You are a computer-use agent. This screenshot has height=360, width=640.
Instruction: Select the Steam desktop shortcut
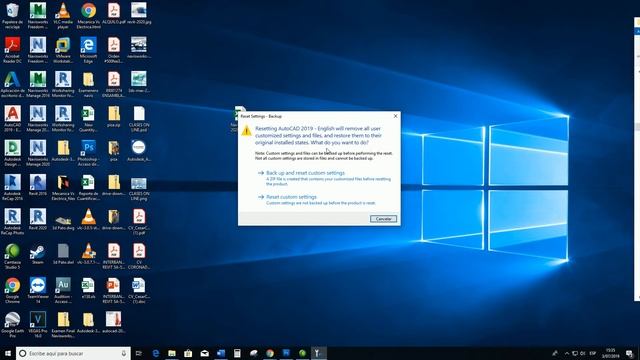[x=38, y=253]
